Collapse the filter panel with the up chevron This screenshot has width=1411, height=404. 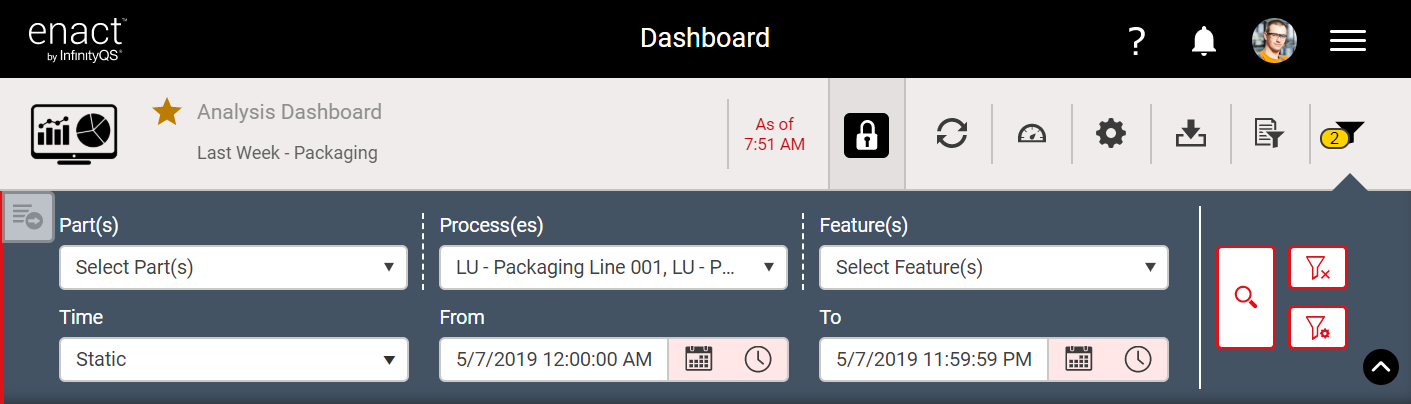[1380, 367]
